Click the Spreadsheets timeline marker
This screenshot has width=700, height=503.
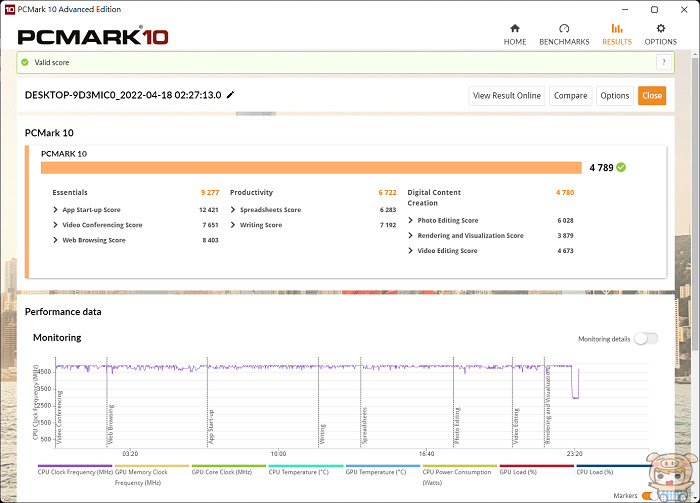pos(365,425)
